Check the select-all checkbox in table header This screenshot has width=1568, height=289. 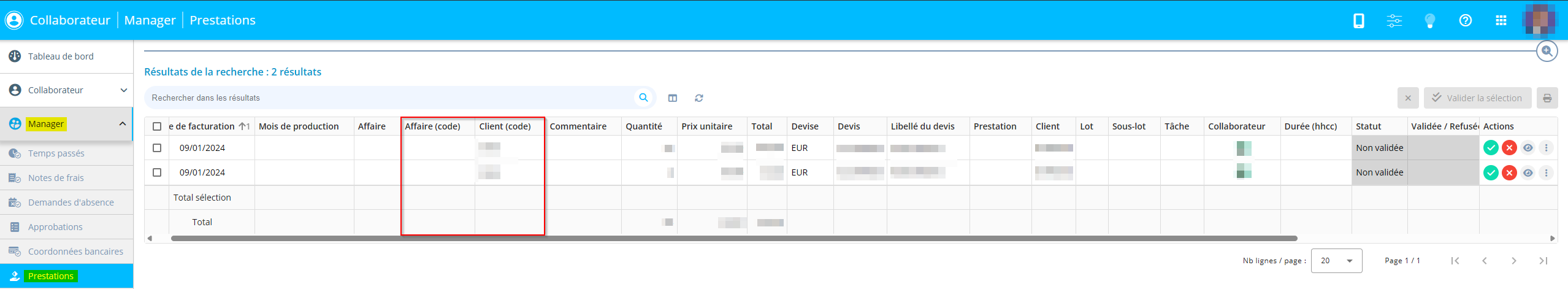tap(157, 126)
